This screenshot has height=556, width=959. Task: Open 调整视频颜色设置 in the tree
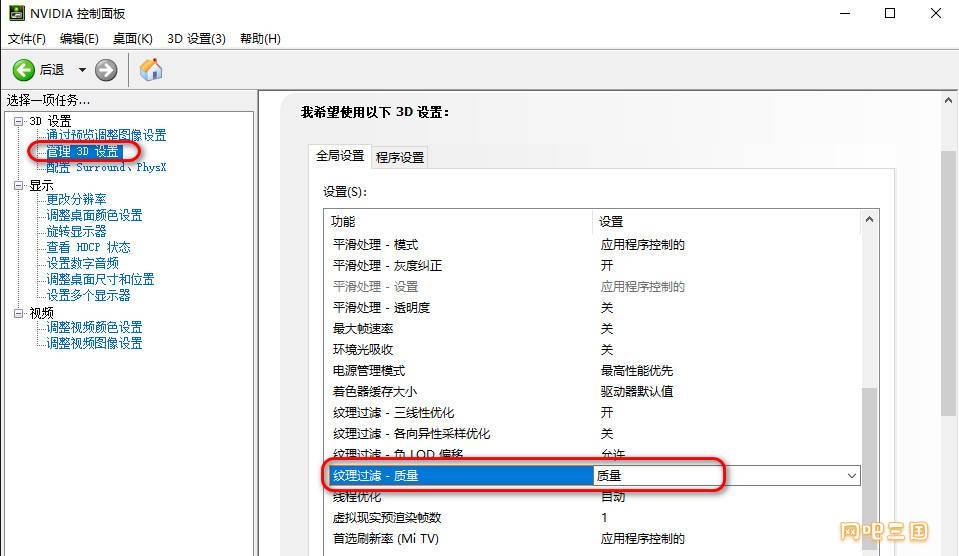pyautogui.click(x=94, y=327)
